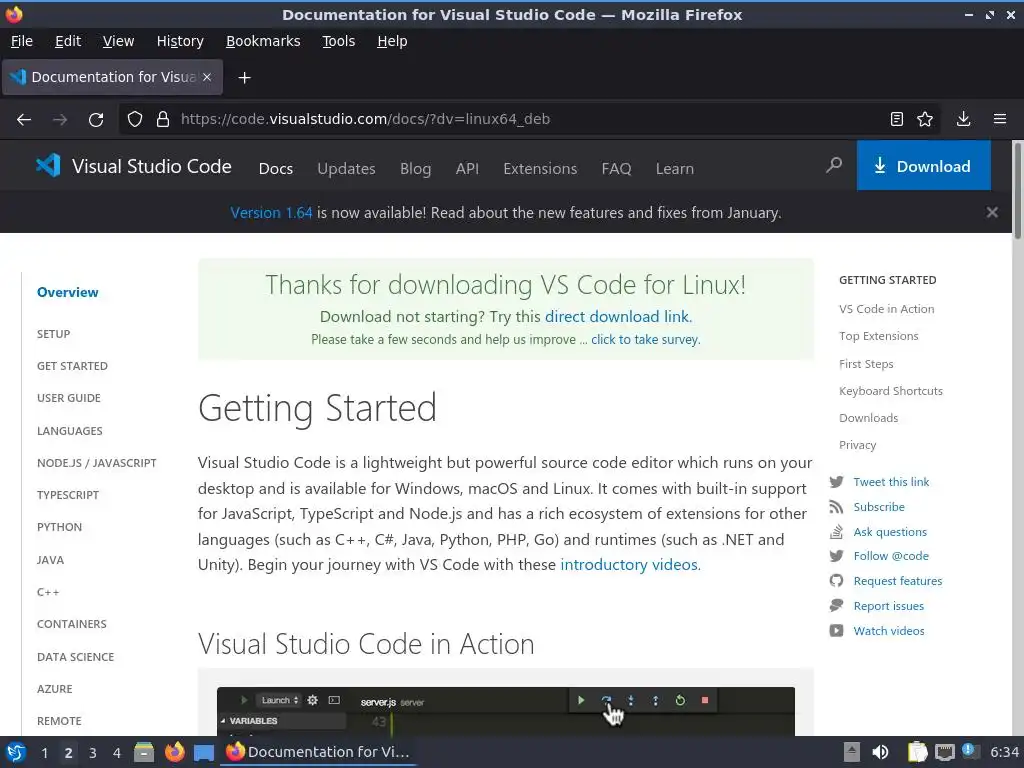Expand NODE.JS / JAVASCRIPT sidebar section
The height and width of the screenshot is (768, 1024).
[x=97, y=463]
